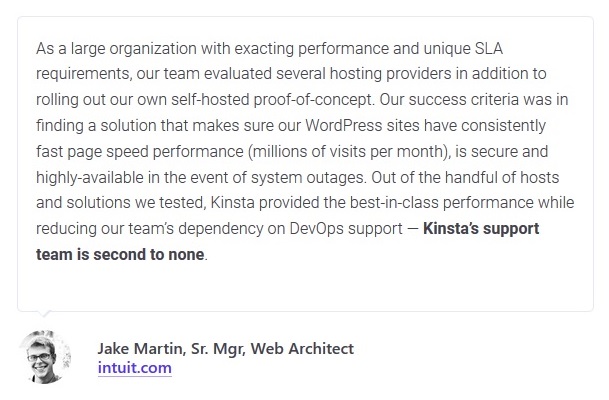
Task: Click "Kinsta" before "provided the best-in-class"
Action: (x=232, y=202)
